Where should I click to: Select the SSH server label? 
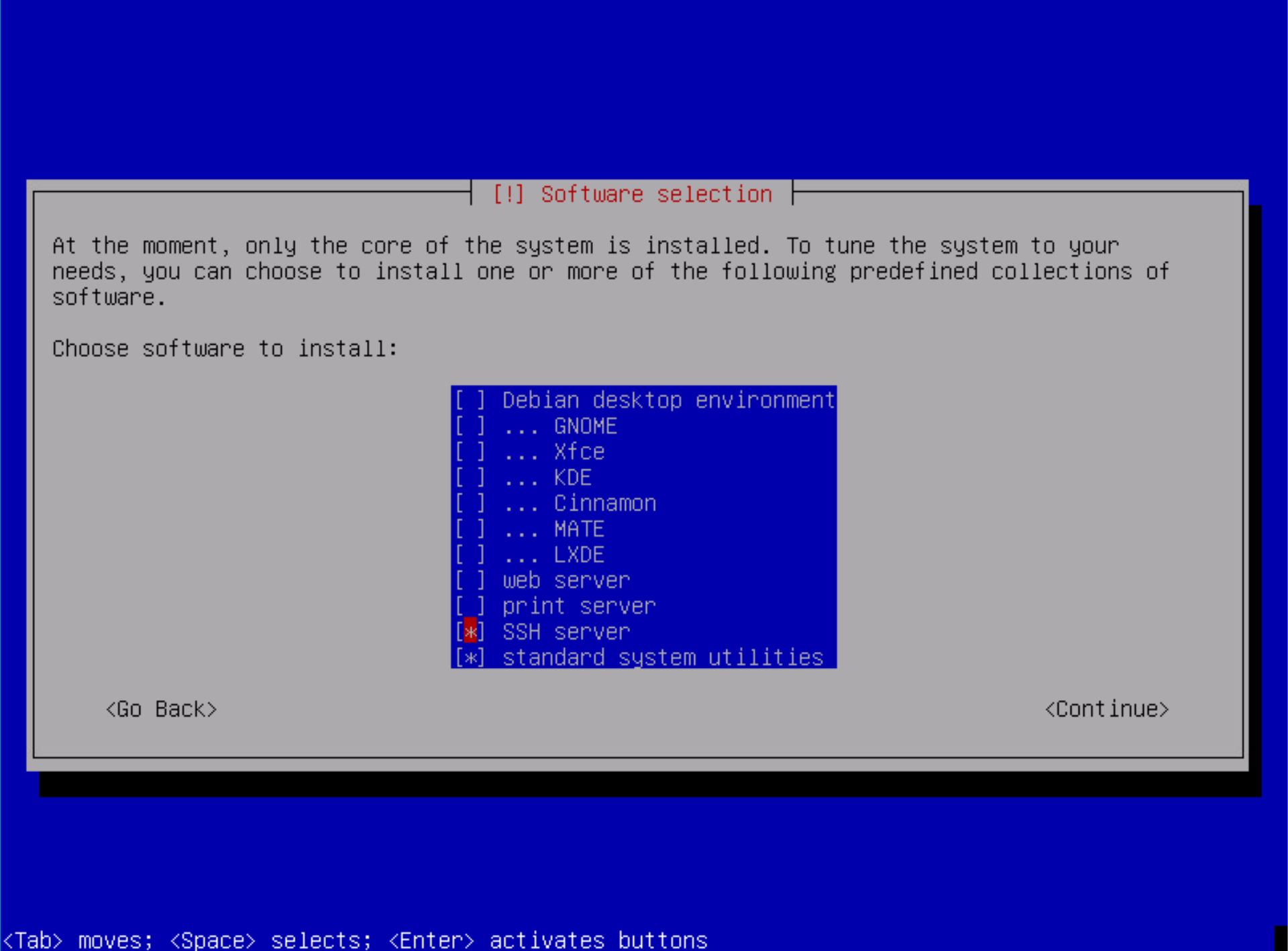[x=567, y=632]
